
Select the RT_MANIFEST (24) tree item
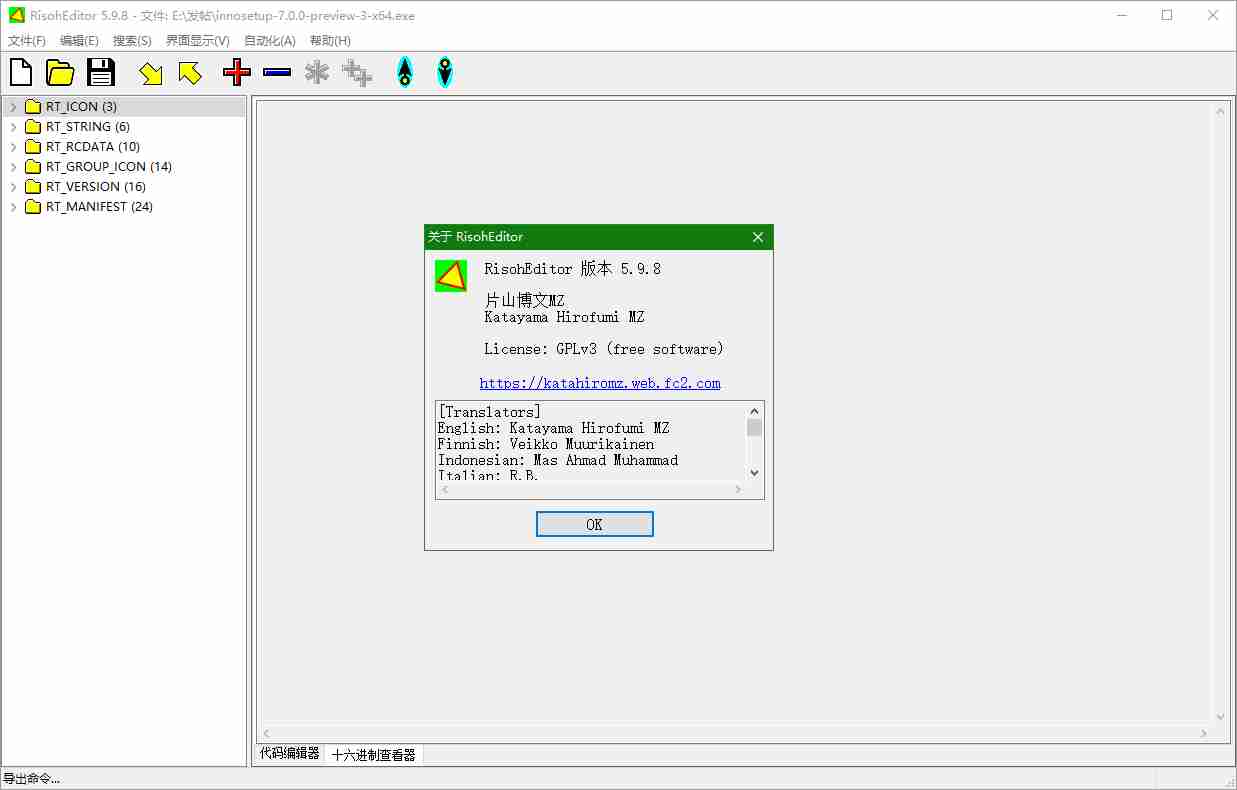tap(99, 206)
